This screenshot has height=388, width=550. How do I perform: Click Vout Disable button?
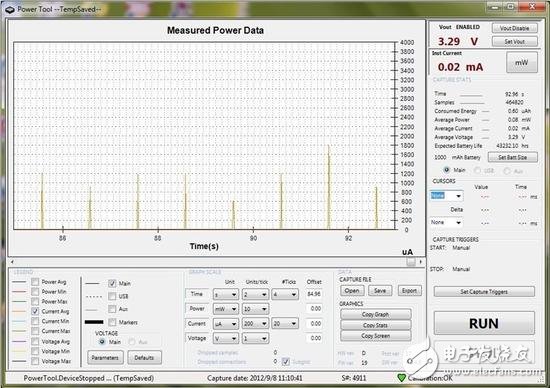pyautogui.click(x=515, y=28)
